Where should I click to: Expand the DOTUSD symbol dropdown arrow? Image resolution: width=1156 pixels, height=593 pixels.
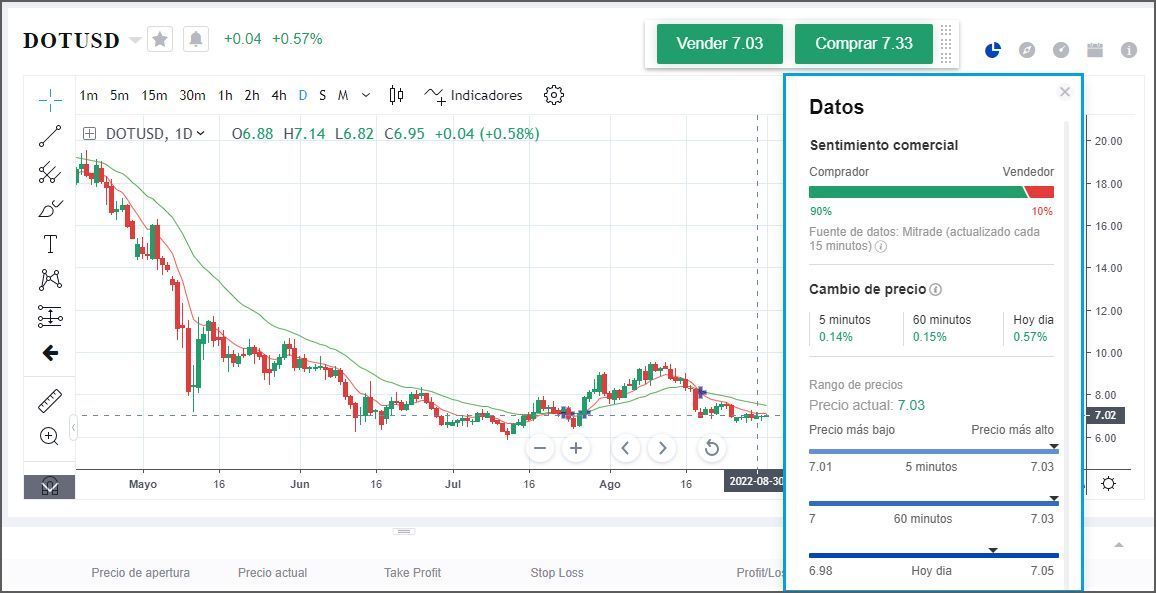[136, 40]
